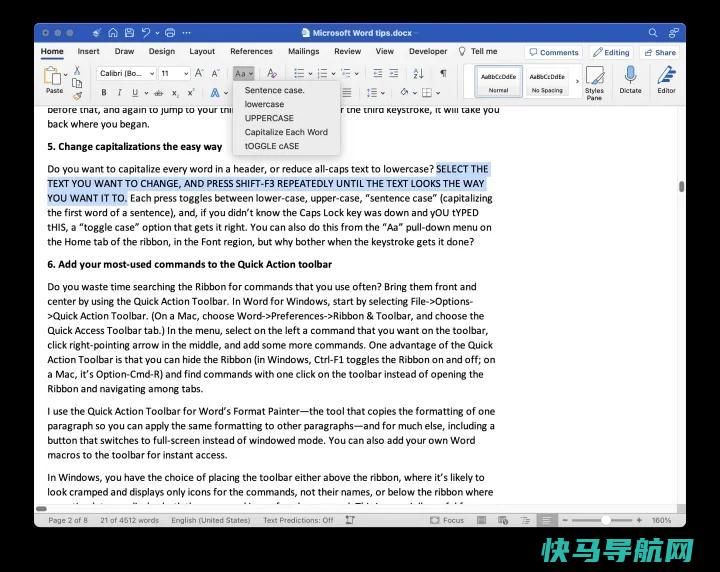Image resolution: width=720 pixels, height=572 pixels.
Task: Select Capitalize Each Word option
Action: [x=286, y=132]
